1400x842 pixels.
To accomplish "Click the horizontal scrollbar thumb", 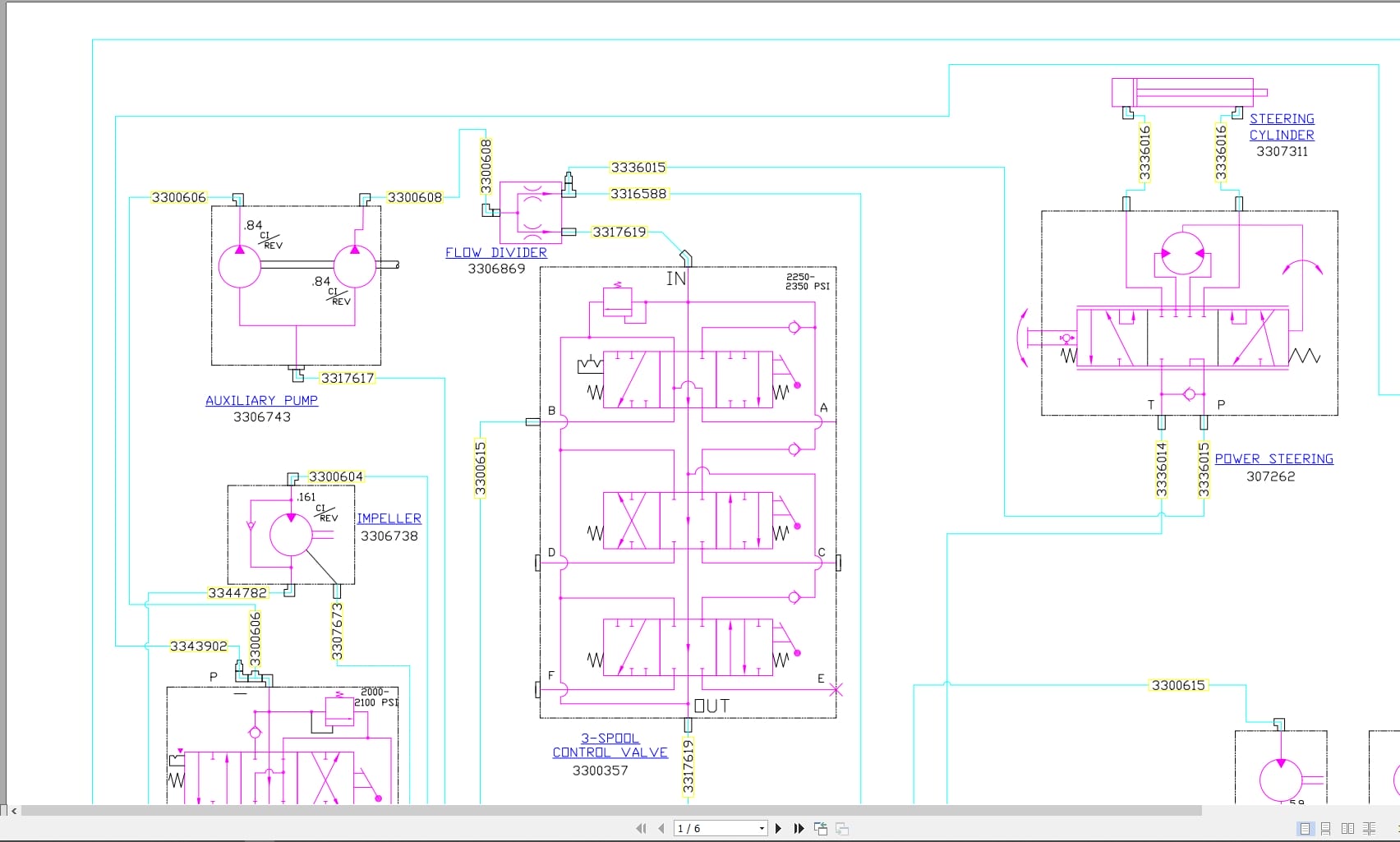I will pyautogui.click(x=612, y=811).
